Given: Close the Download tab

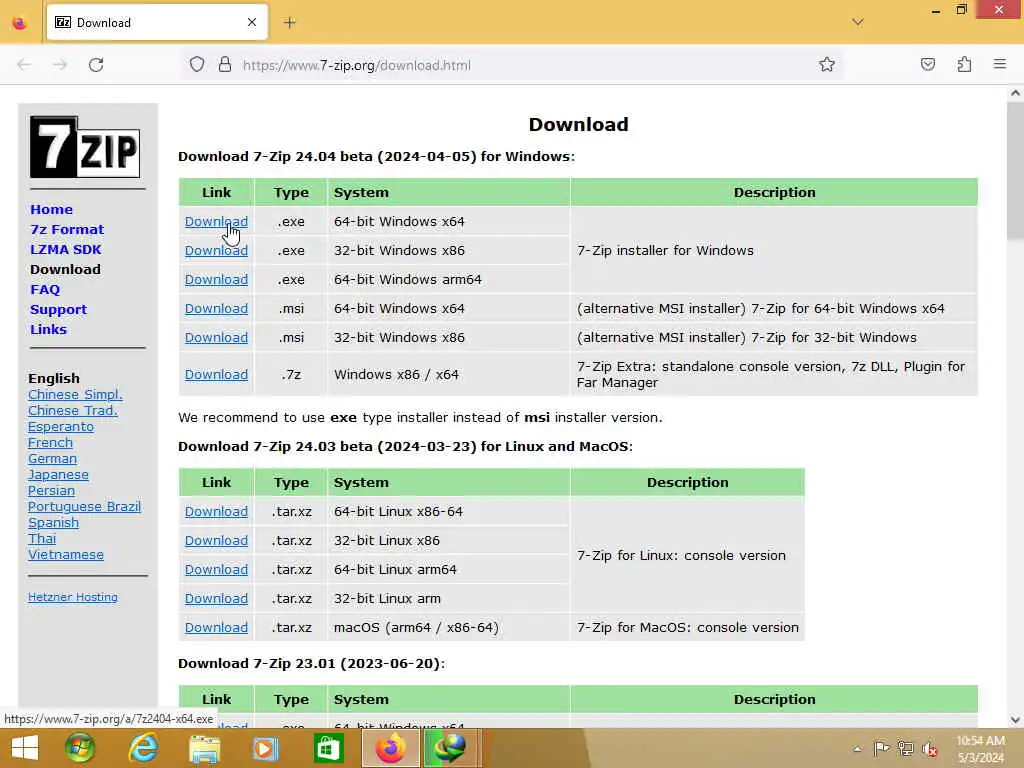Looking at the screenshot, I should [x=252, y=22].
